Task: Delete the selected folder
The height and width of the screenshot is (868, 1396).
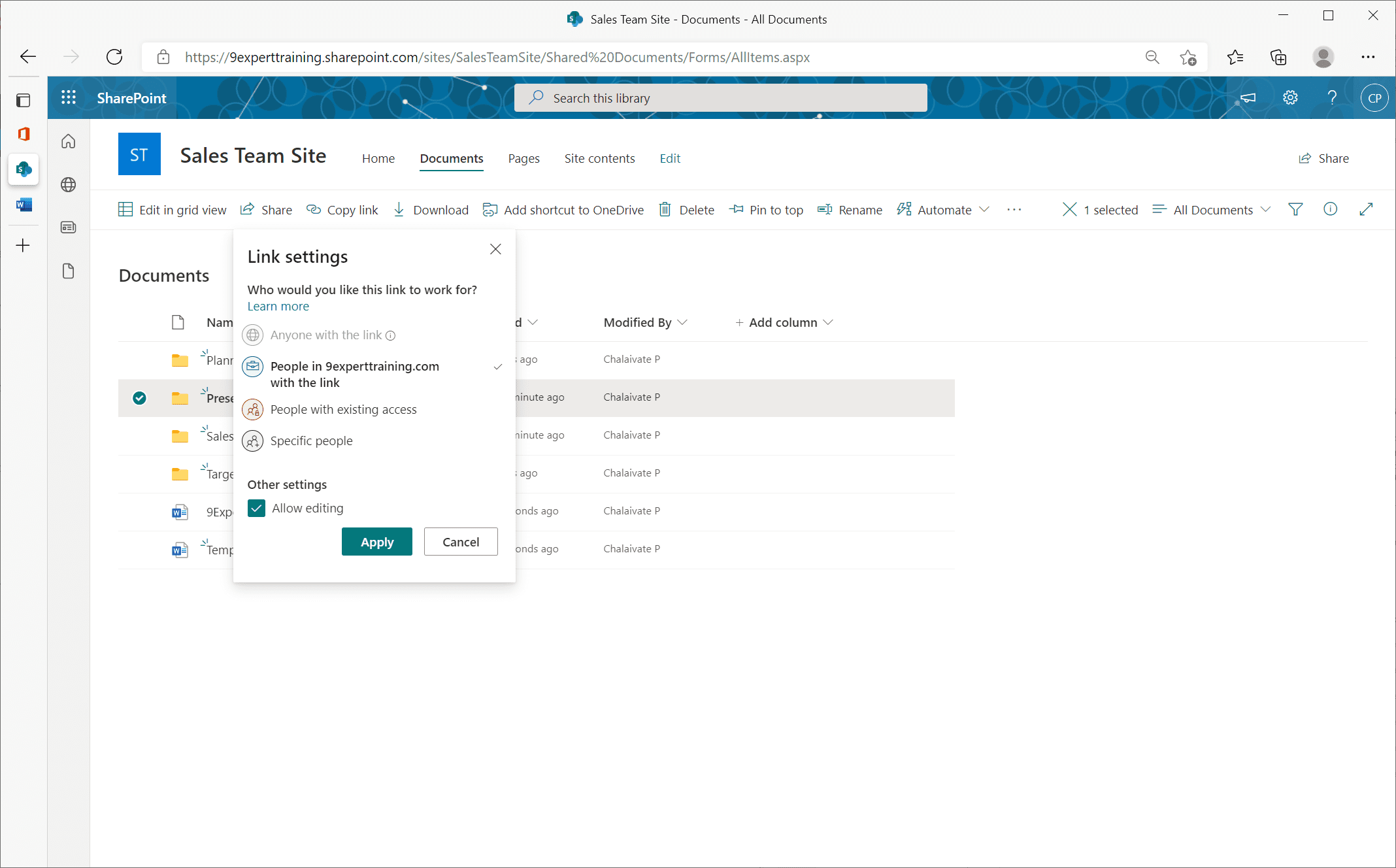Action: [686, 209]
